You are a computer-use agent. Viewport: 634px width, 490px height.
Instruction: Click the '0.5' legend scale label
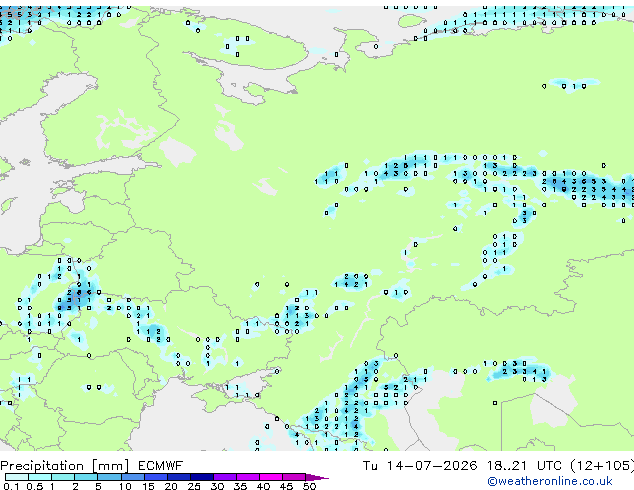(34, 486)
